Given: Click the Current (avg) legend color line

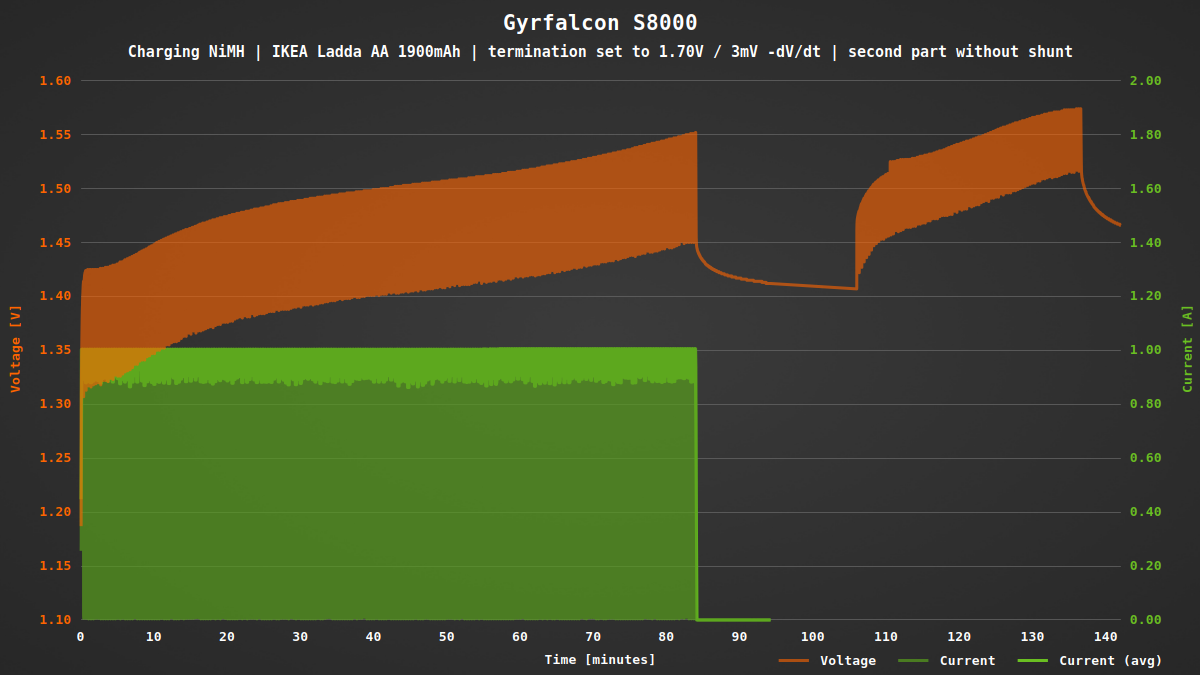Looking at the screenshot, I should point(1034,661).
